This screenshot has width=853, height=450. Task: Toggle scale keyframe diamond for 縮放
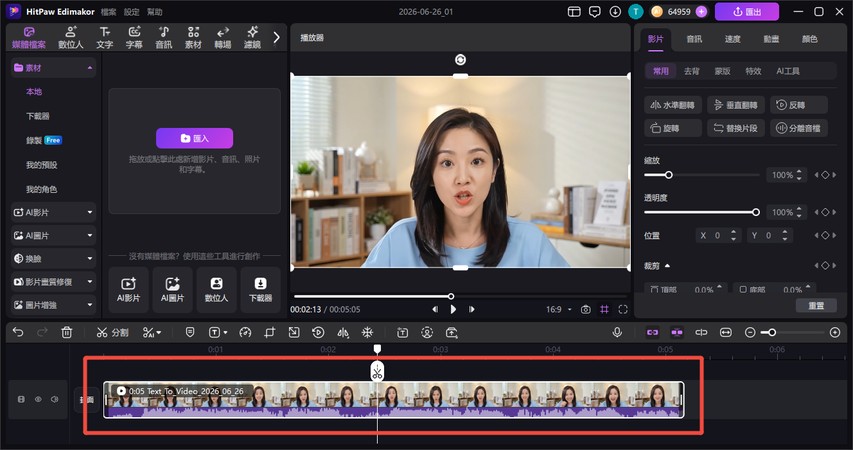point(825,175)
